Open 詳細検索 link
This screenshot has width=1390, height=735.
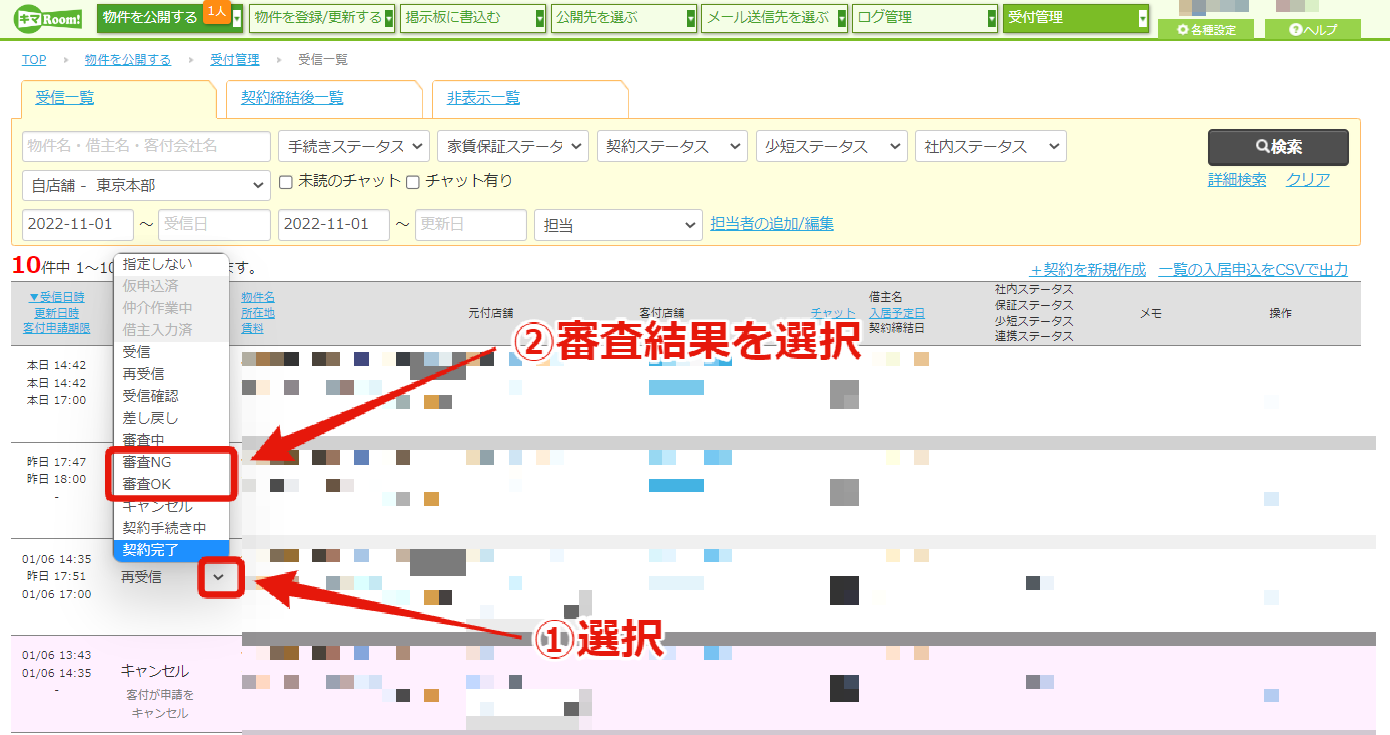[x=1237, y=180]
